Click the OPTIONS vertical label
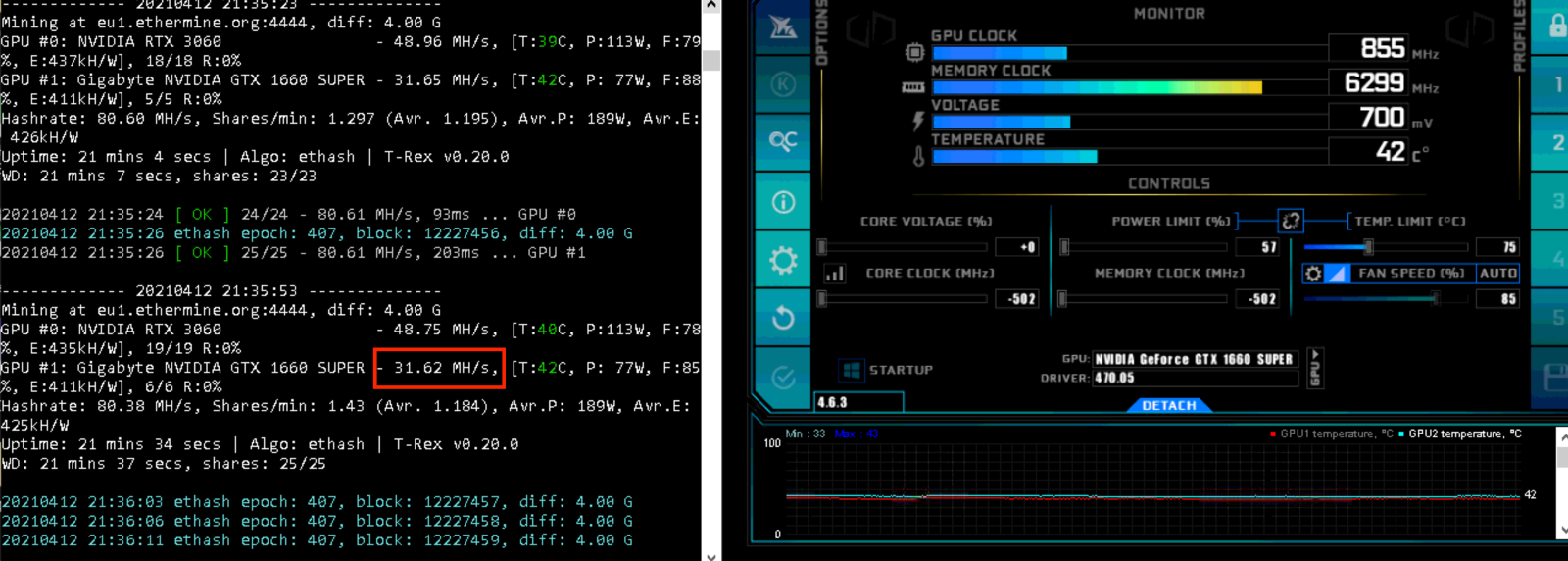 click(821, 31)
